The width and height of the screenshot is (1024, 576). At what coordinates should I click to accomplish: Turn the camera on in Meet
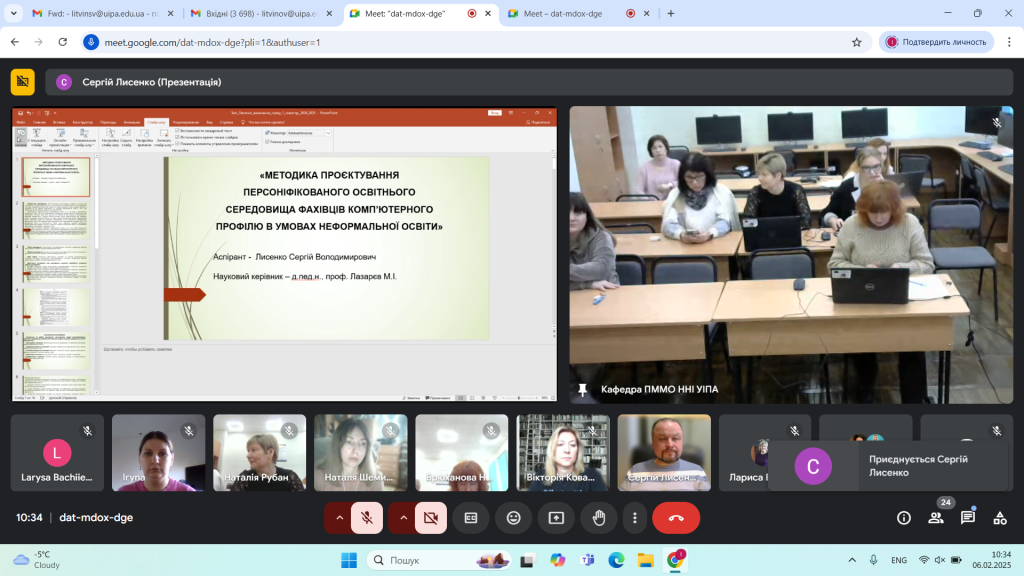(x=431, y=518)
